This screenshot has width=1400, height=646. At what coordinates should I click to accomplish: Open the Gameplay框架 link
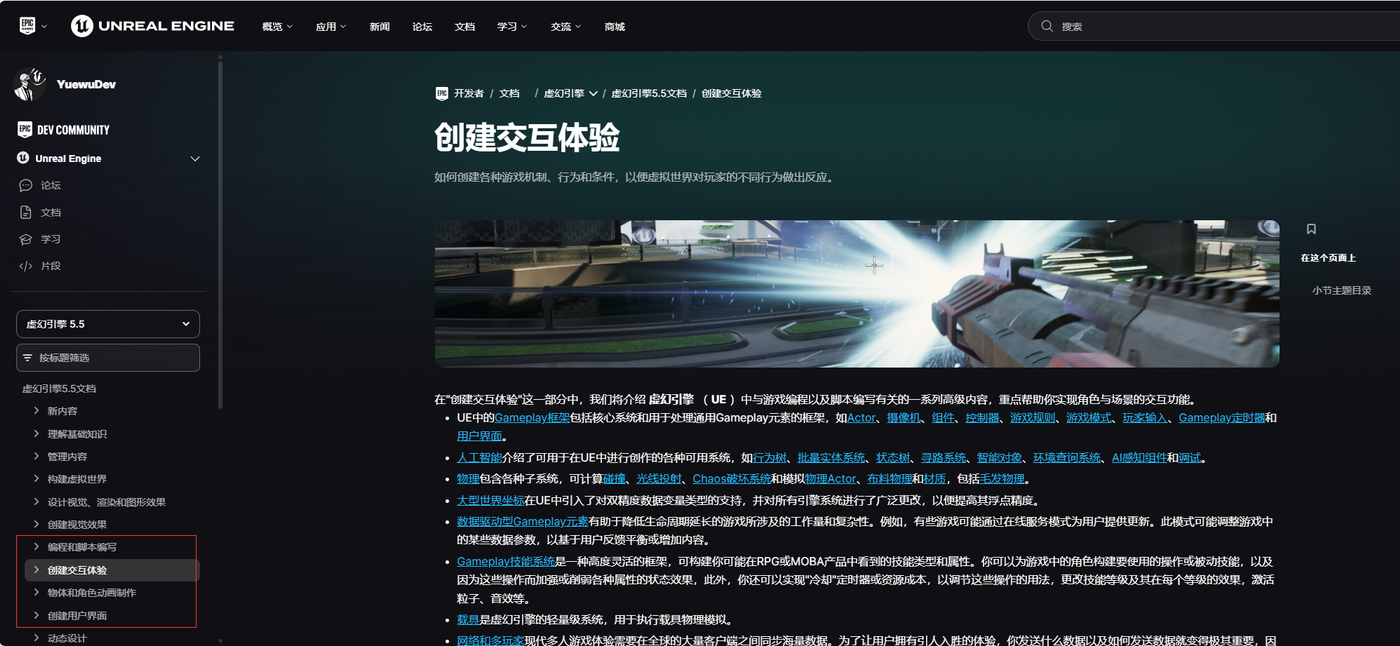coord(532,418)
